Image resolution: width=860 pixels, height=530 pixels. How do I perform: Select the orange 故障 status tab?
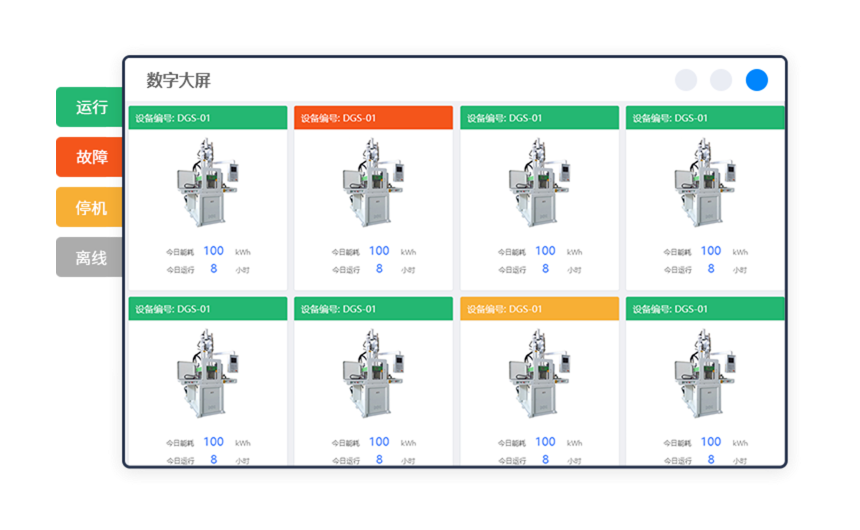(x=90, y=157)
